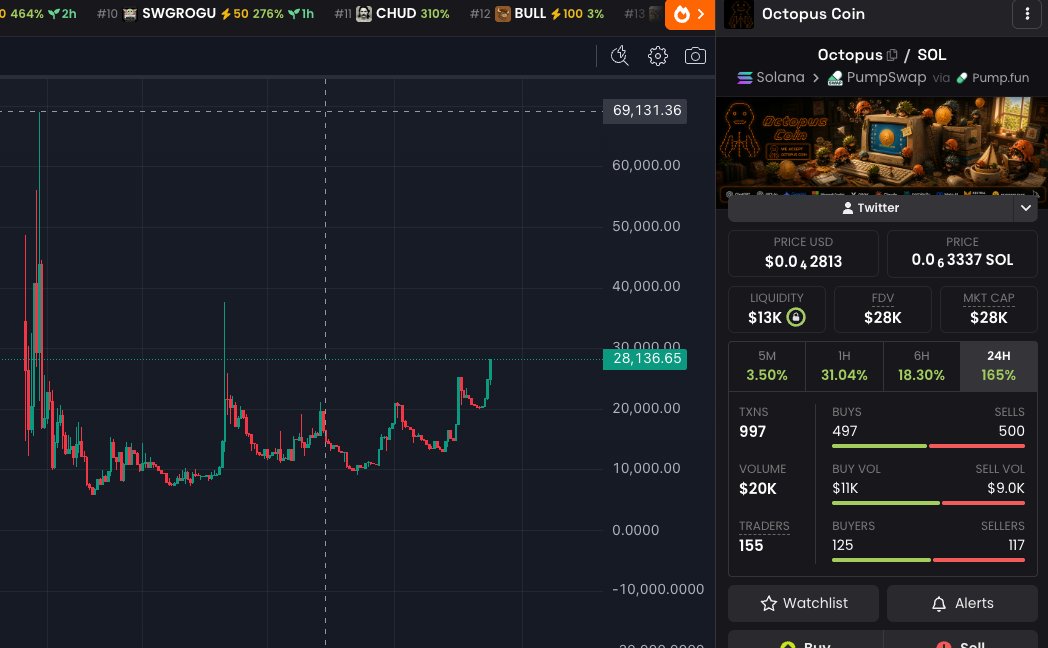Select the 1H timeframe tab
The width and height of the screenshot is (1048, 648).
click(844, 366)
